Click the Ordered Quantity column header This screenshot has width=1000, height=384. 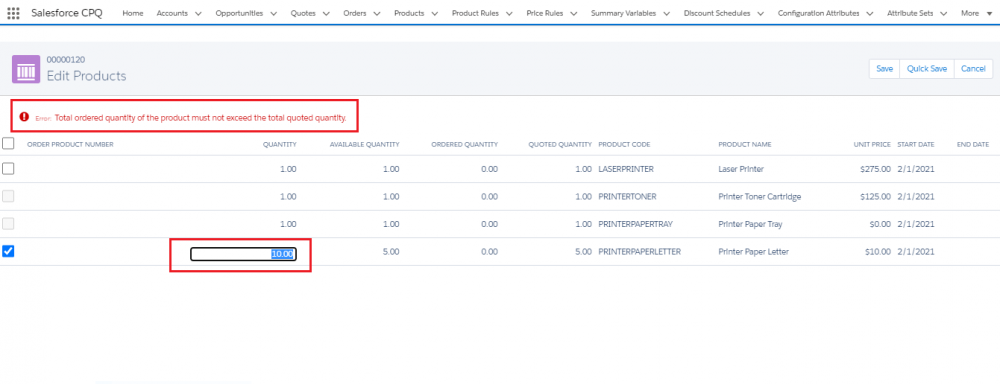(464, 145)
